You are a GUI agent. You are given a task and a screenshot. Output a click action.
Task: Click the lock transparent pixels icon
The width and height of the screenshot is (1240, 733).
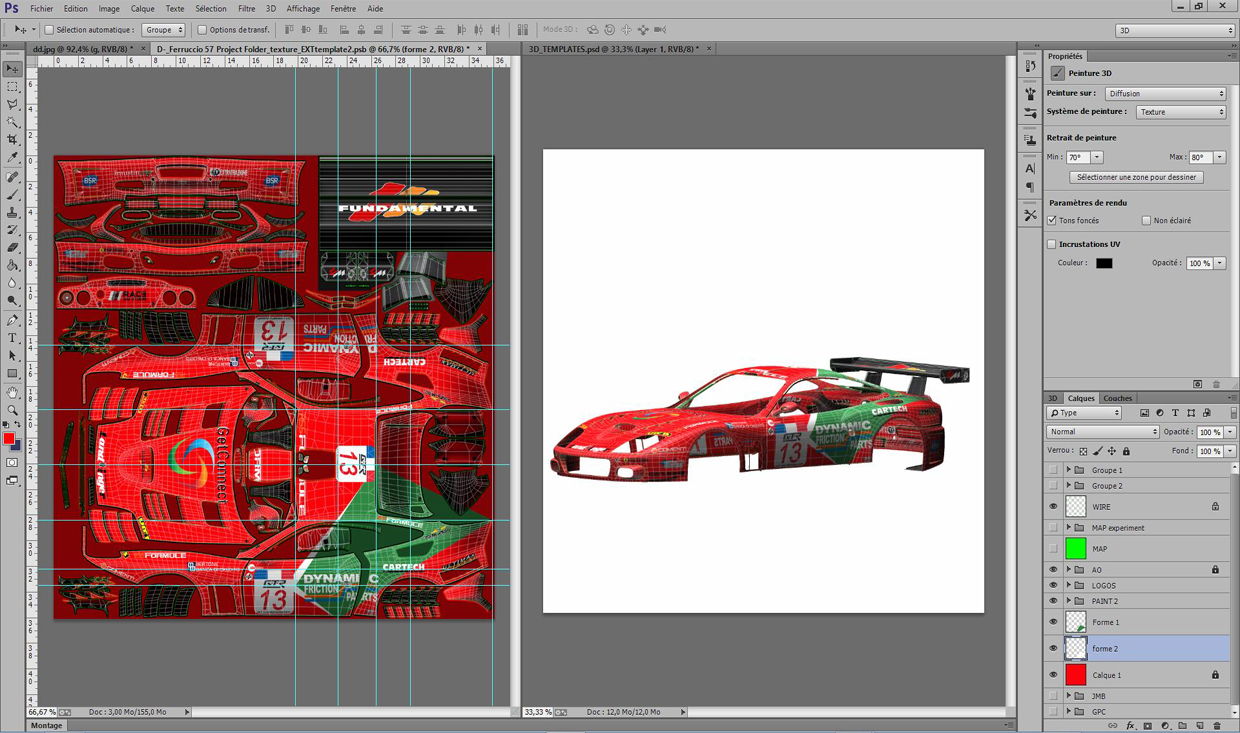tap(1083, 451)
